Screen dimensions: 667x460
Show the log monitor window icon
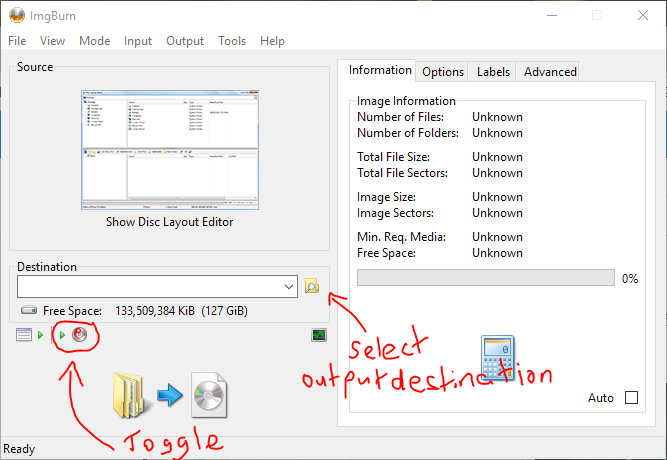click(319, 335)
